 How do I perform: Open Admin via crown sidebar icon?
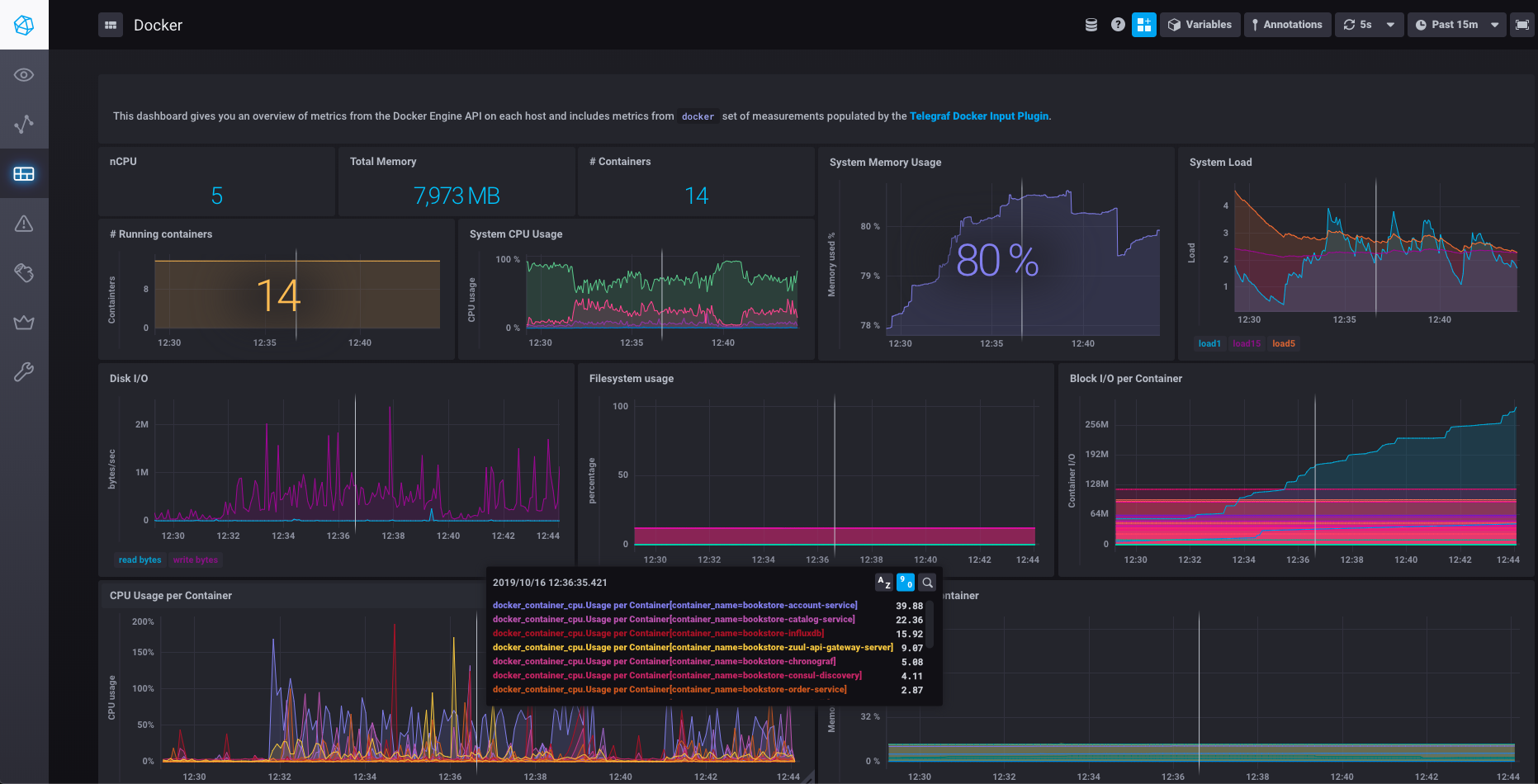24,323
